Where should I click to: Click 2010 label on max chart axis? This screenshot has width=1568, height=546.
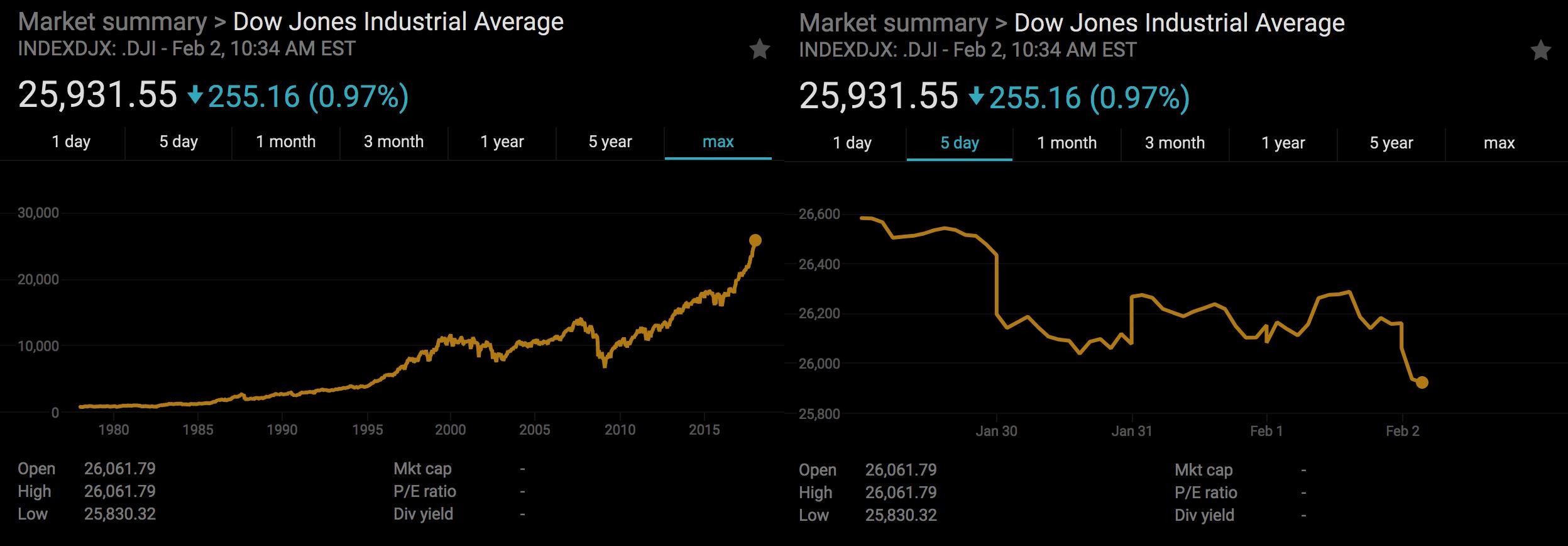click(x=620, y=430)
